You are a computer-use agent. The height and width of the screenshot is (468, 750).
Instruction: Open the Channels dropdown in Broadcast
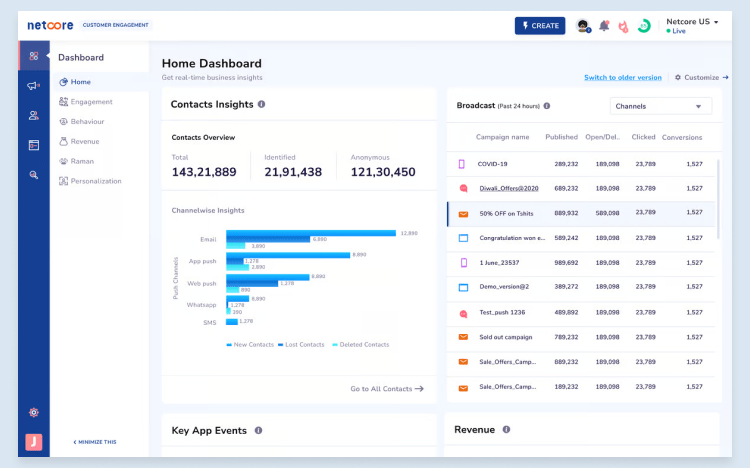[x=661, y=106]
